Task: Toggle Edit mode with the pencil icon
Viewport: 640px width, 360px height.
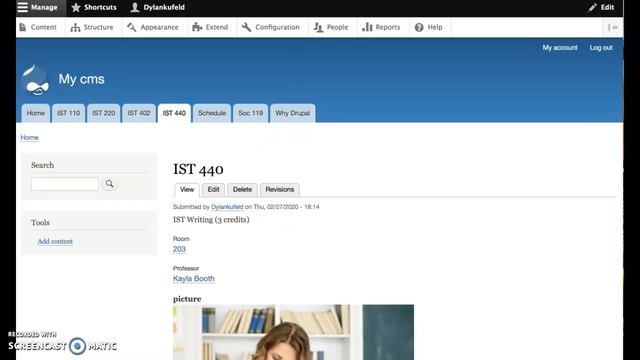Action: (x=602, y=7)
